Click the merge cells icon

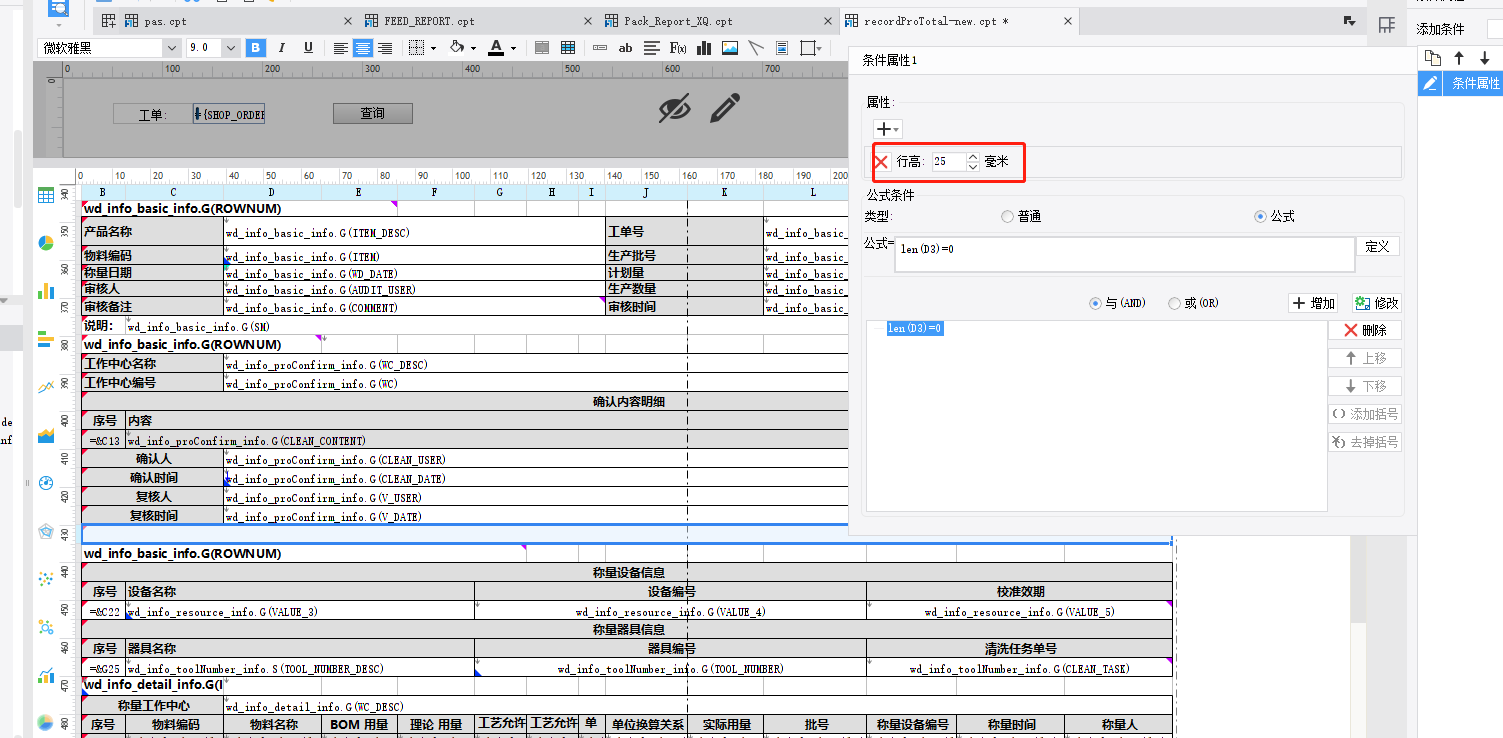coord(542,48)
